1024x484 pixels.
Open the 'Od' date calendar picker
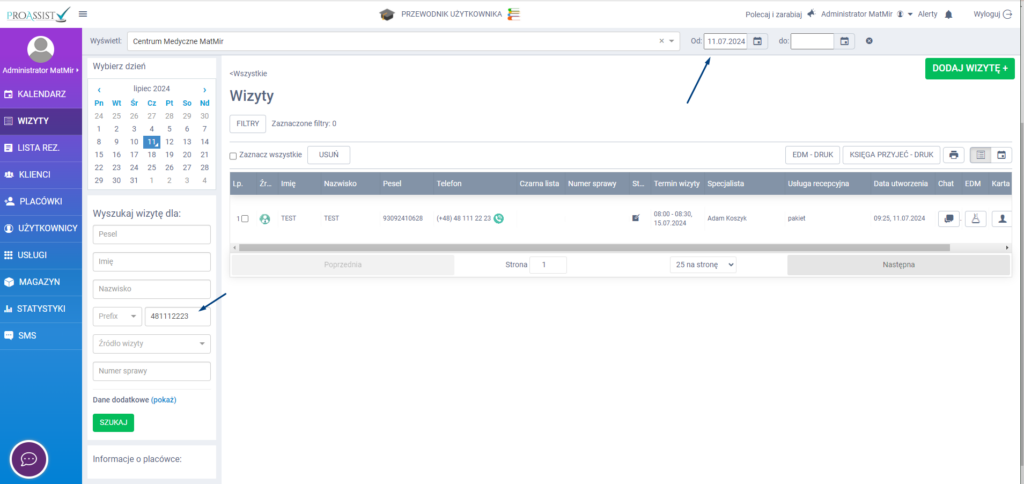tap(758, 41)
